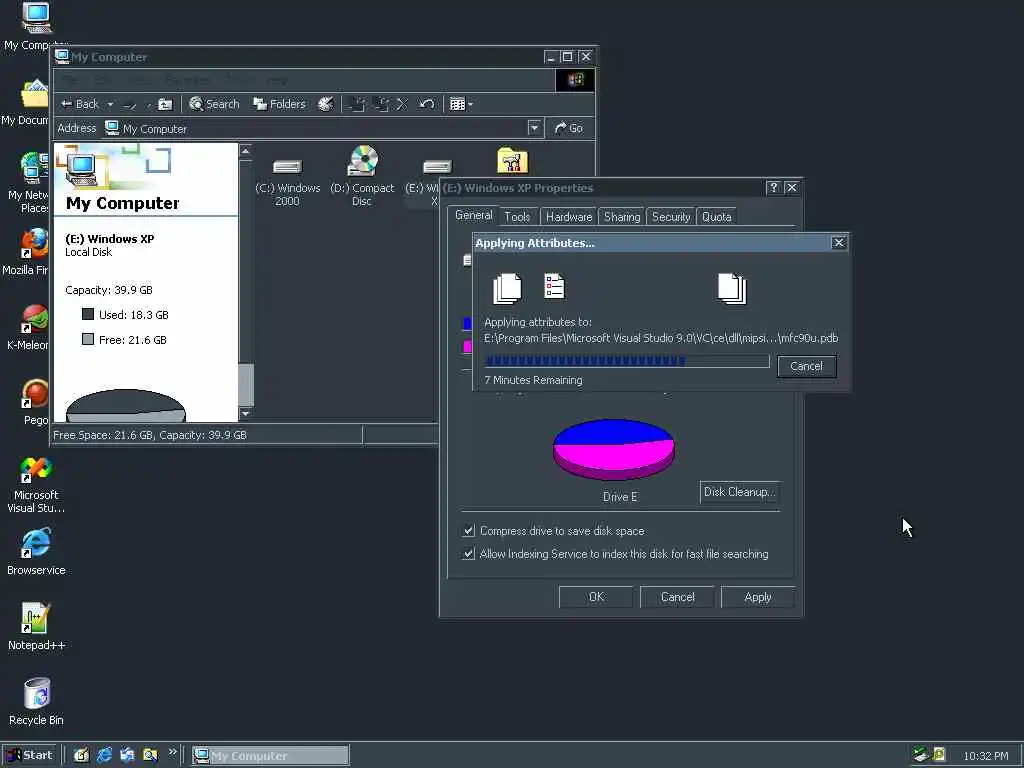Go up one folder level
Image resolution: width=1024 pixels, height=768 pixels.
pos(165,104)
